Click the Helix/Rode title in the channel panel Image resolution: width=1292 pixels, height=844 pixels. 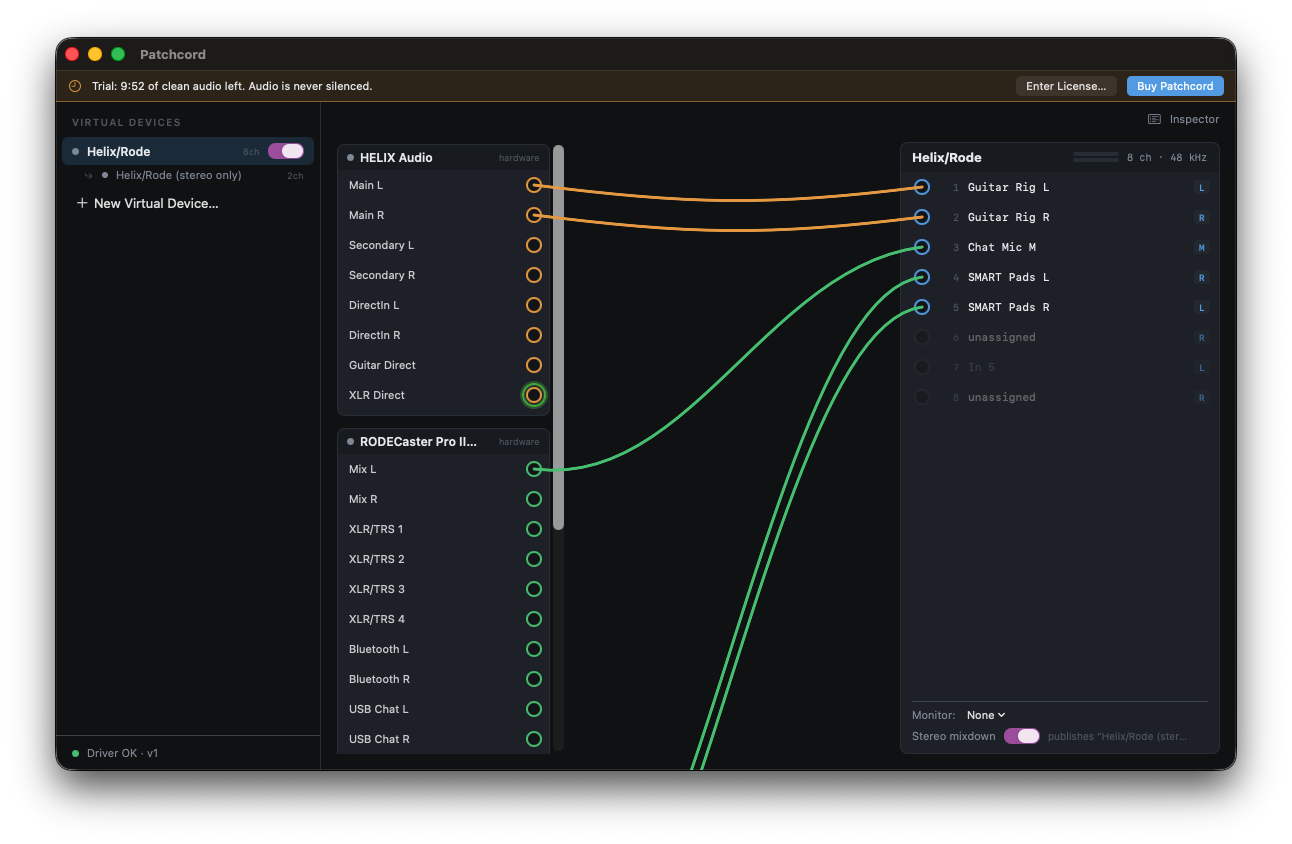point(947,157)
